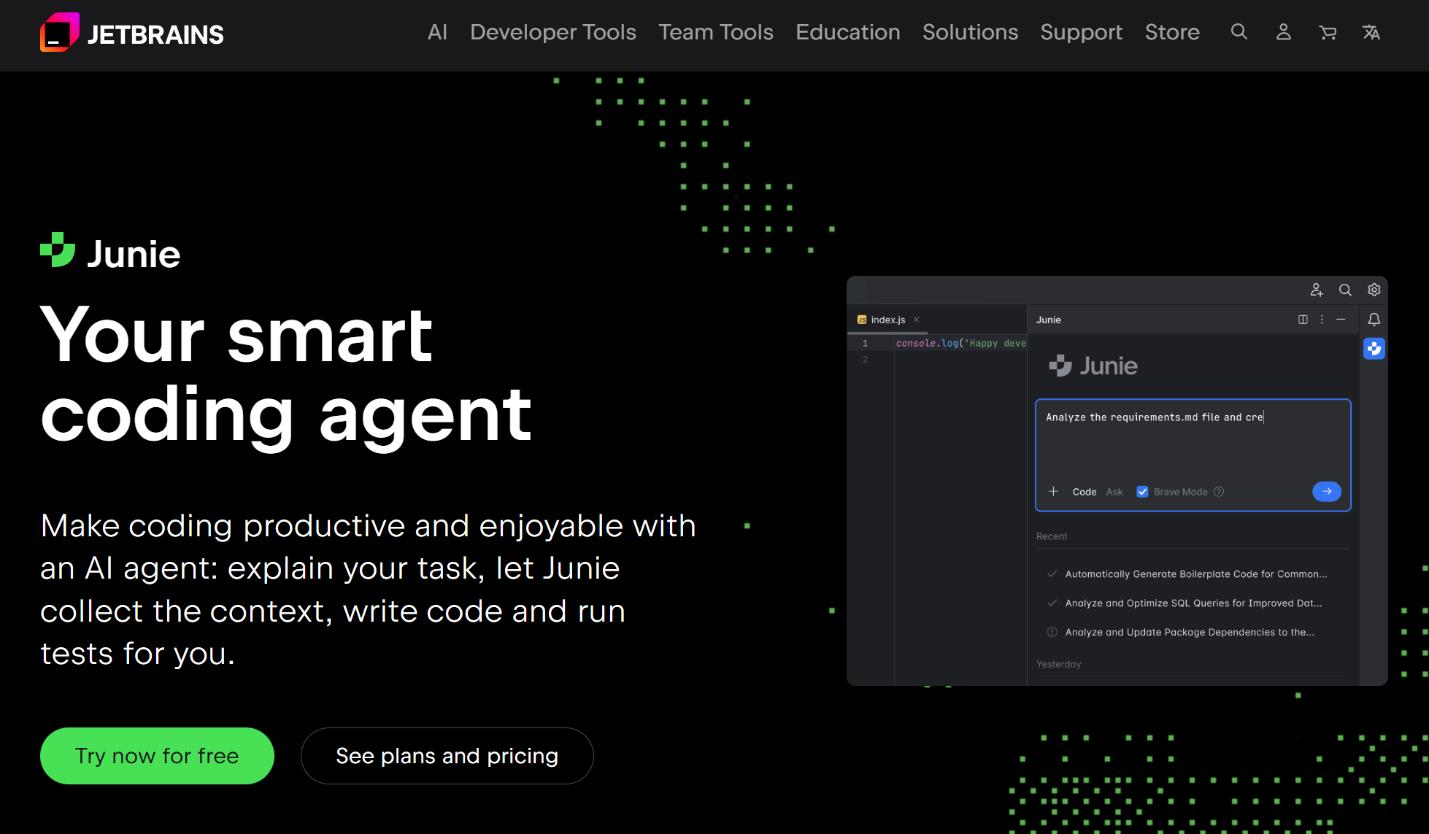Select Code mode in Junie panel
The height and width of the screenshot is (834, 1429).
tap(1084, 492)
